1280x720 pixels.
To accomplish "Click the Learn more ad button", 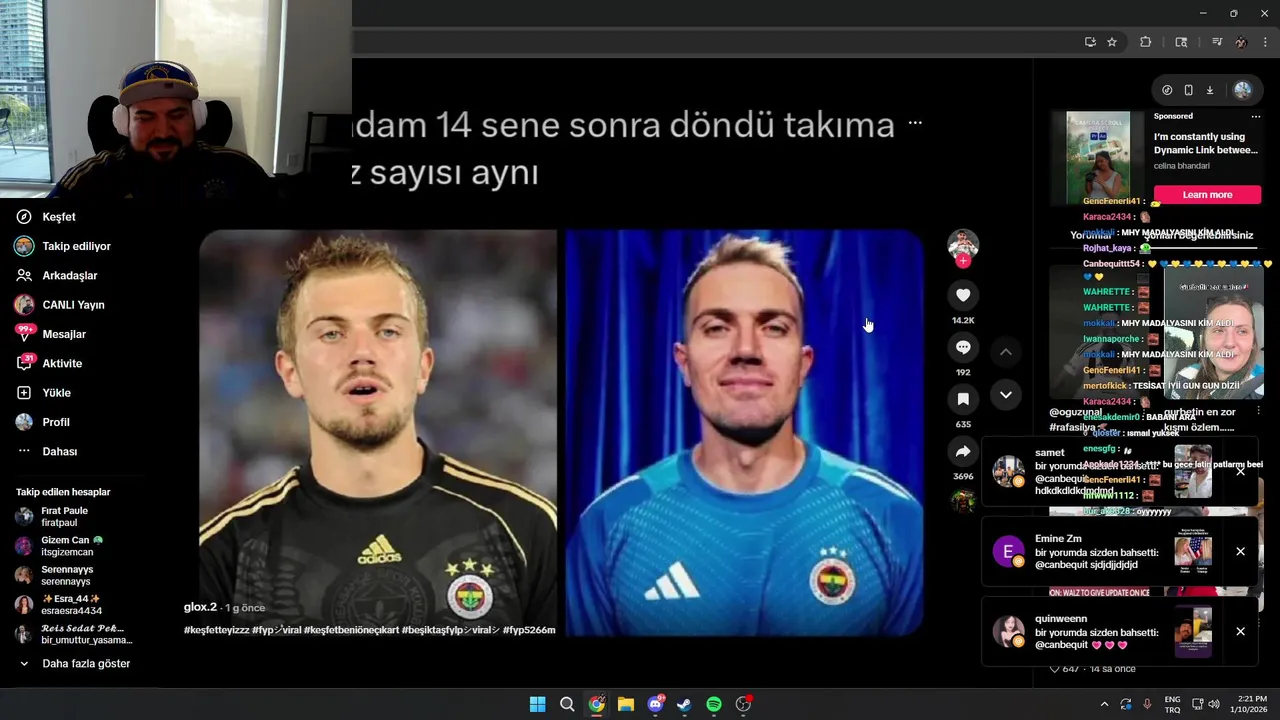I will 1207,194.
